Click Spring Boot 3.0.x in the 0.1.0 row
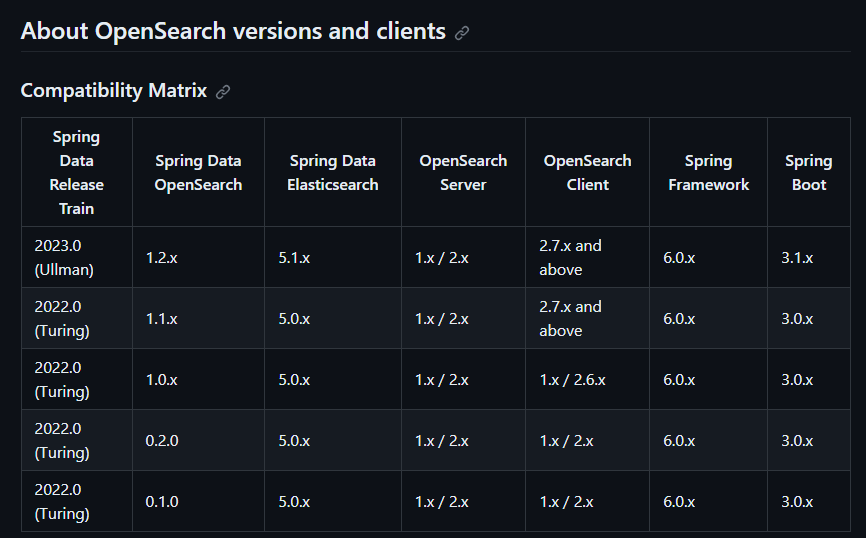 pyautogui.click(x=809, y=502)
